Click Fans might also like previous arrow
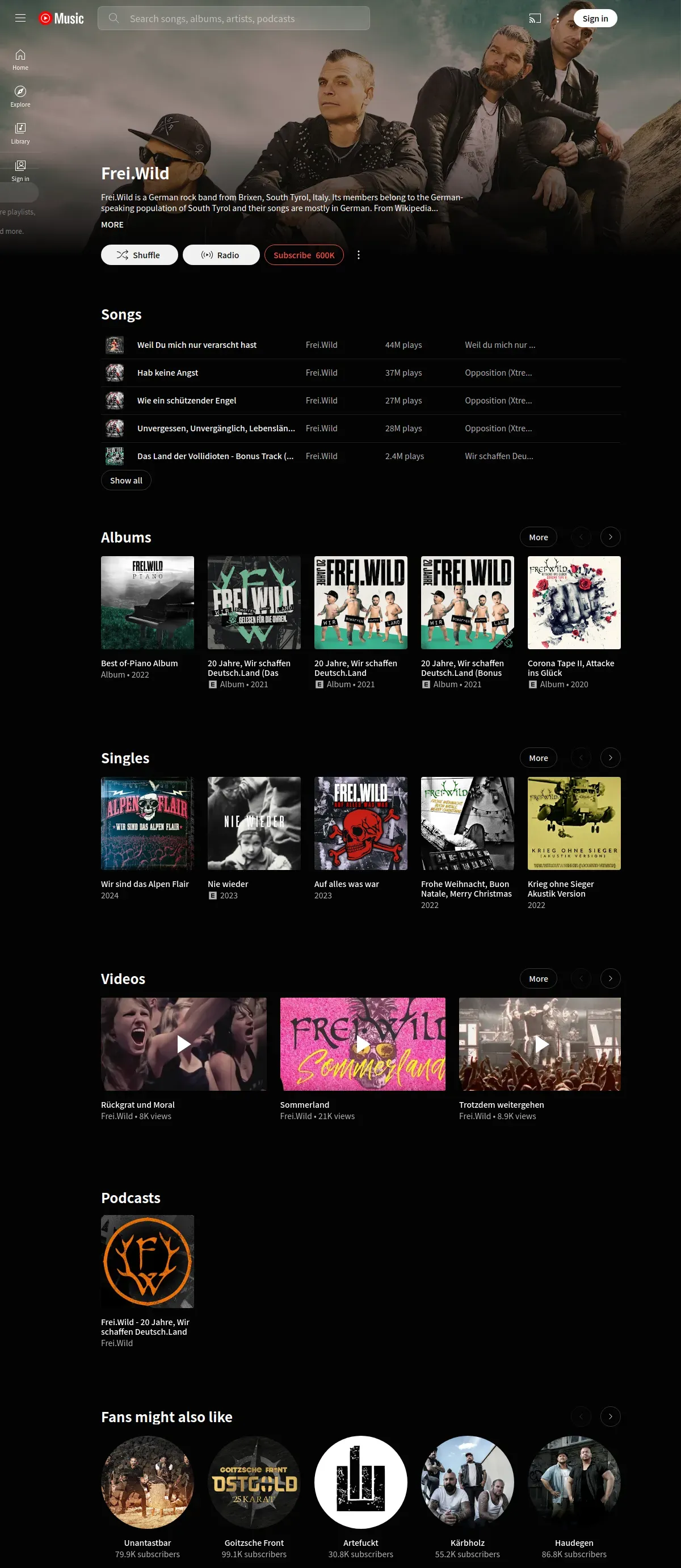 (x=581, y=1417)
